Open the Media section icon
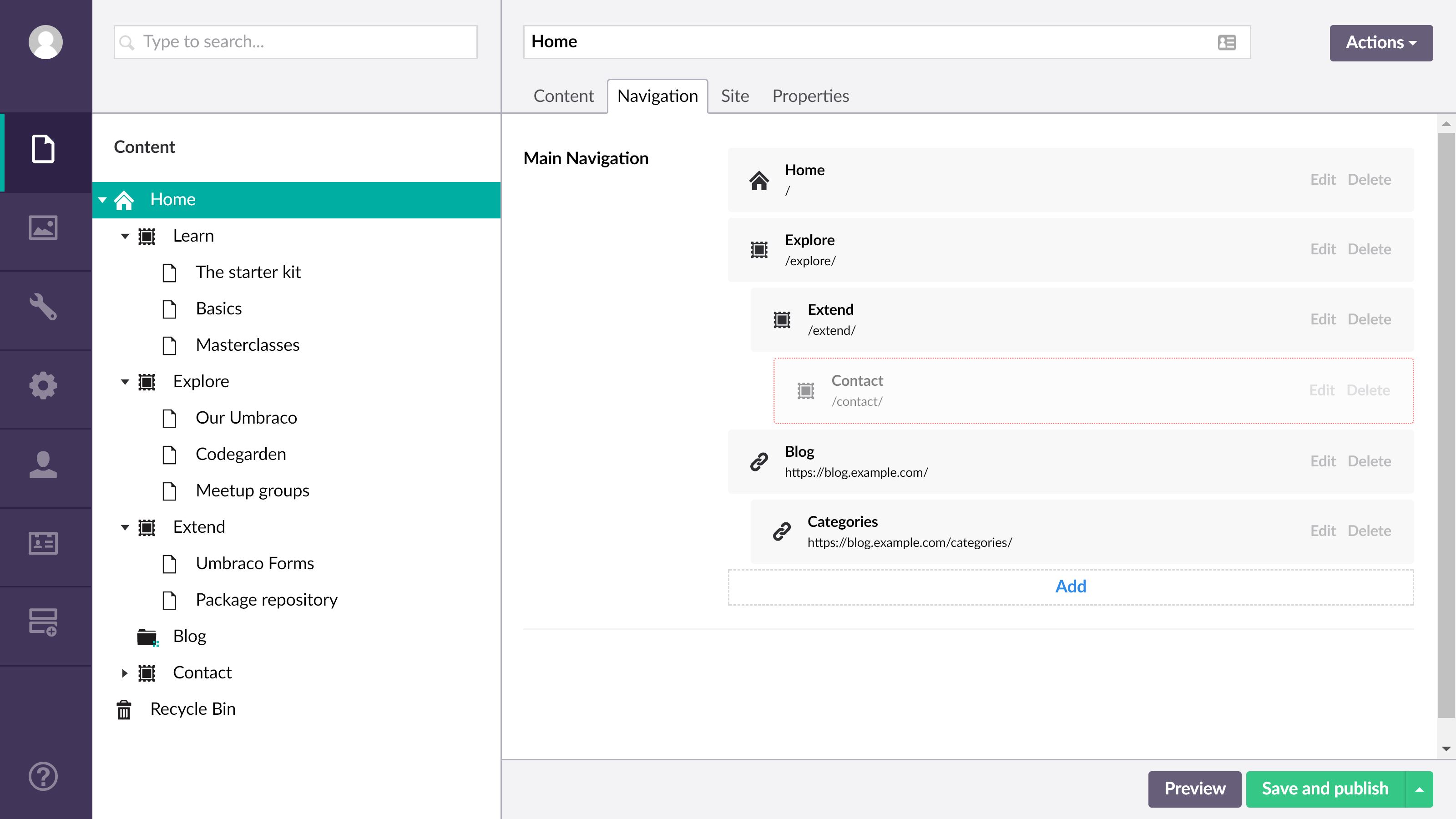The image size is (1456, 819). tap(44, 228)
